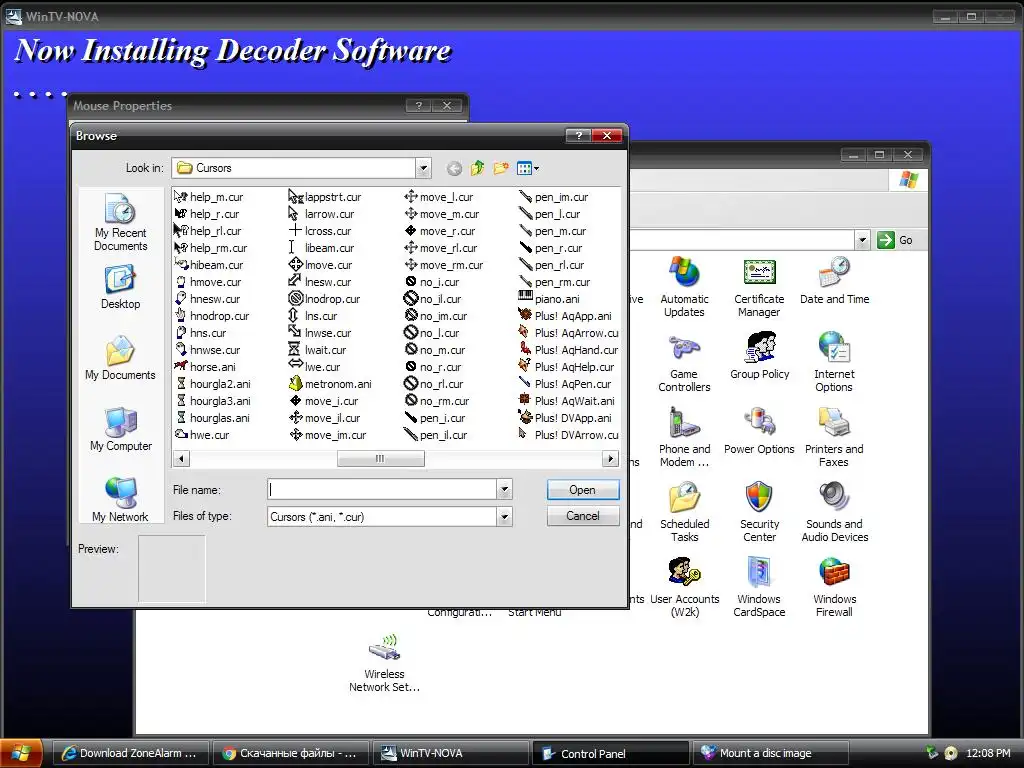Image resolution: width=1024 pixels, height=768 pixels.
Task: Open My Documents in Browse sidebar
Action: pos(121,358)
